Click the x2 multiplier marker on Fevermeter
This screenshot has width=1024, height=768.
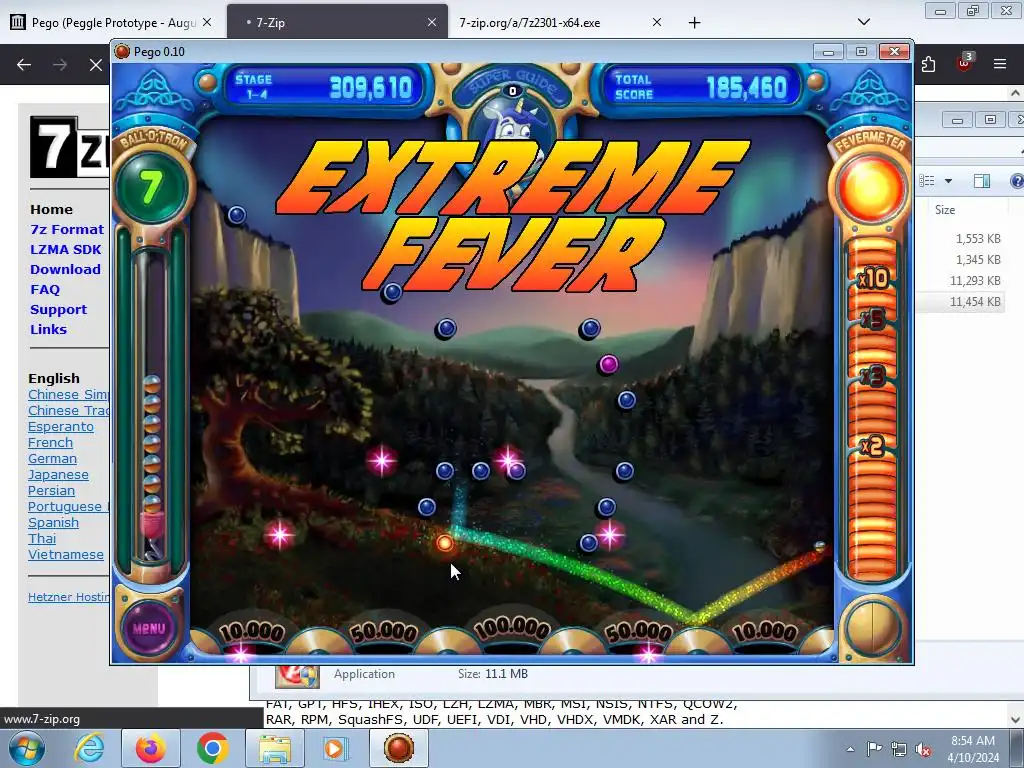tap(872, 446)
